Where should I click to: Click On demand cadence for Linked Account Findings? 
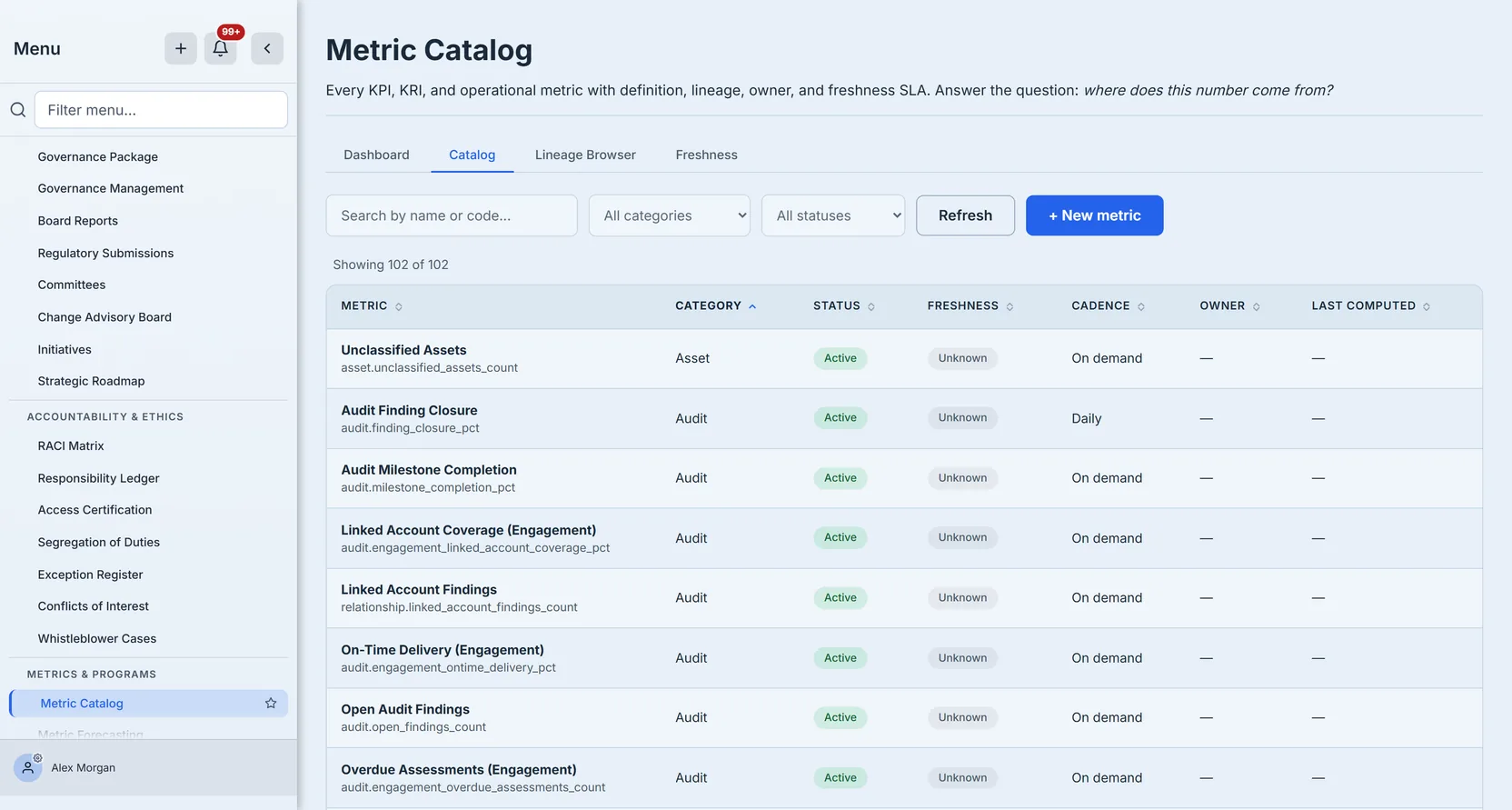click(1107, 598)
